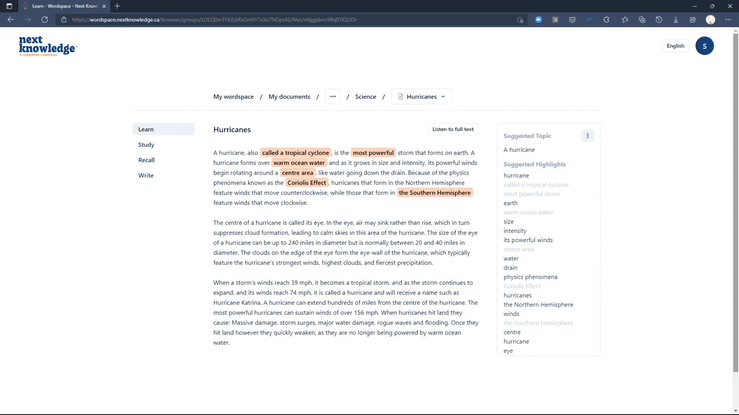Select suggested highlight 'centre'
The height and width of the screenshot is (415, 739).
[512, 332]
